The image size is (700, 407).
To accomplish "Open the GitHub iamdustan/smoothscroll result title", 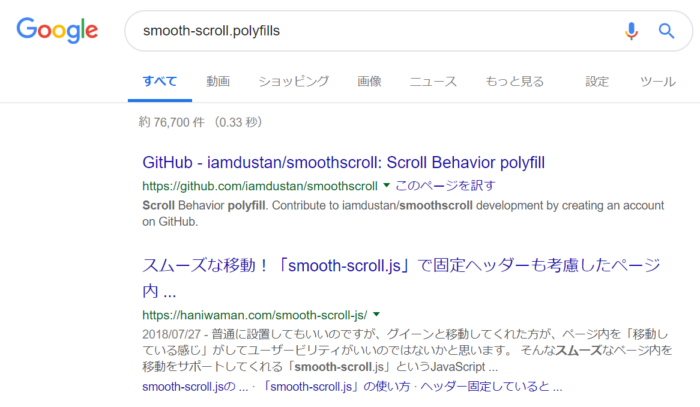I will pos(343,162).
